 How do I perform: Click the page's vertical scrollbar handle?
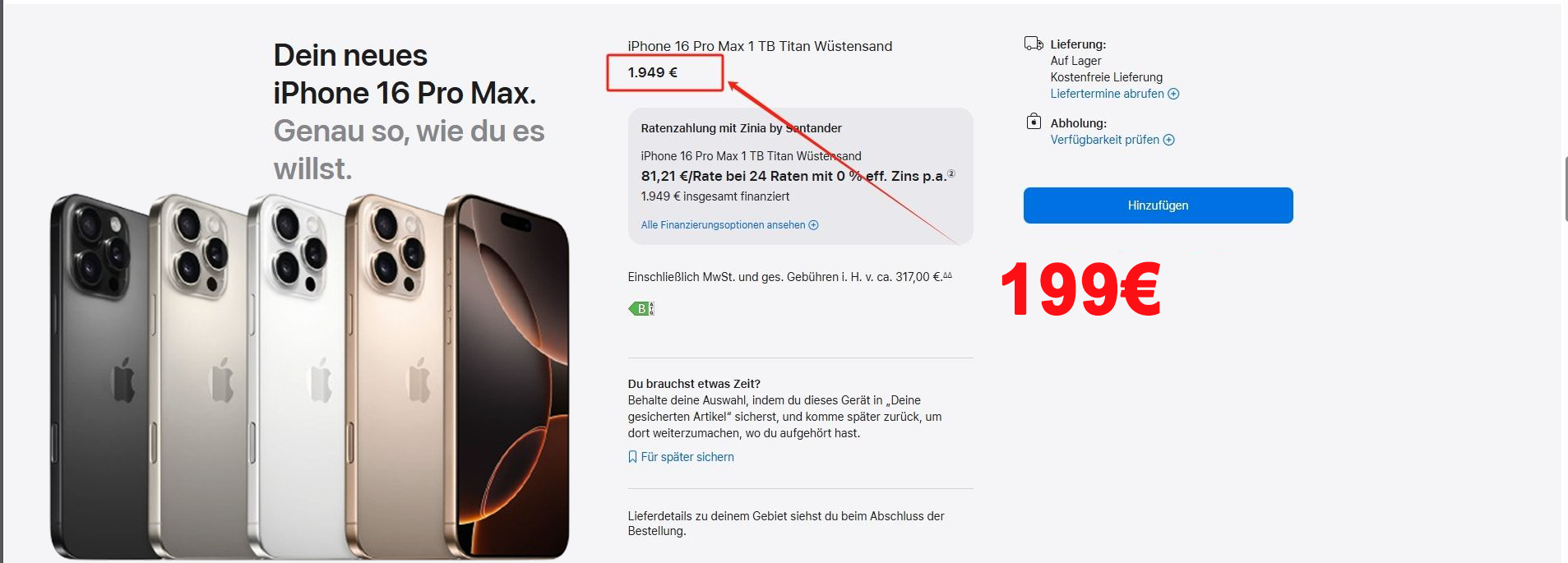(x=1565, y=189)
